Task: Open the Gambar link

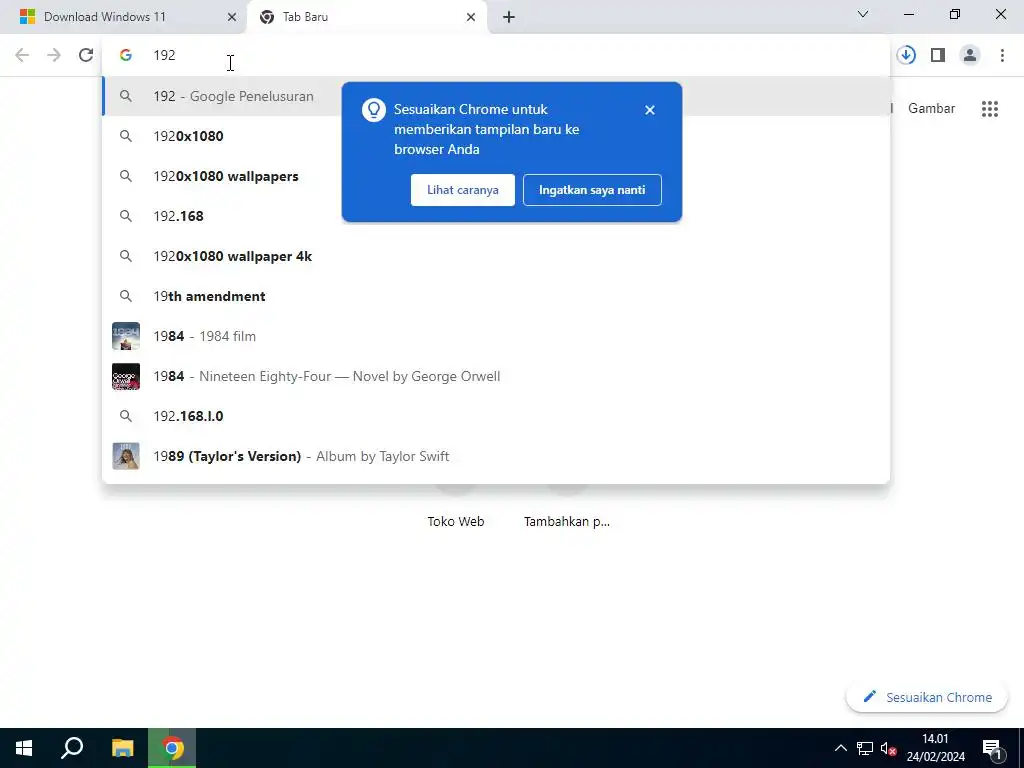Action: click(x=931, y=108)
